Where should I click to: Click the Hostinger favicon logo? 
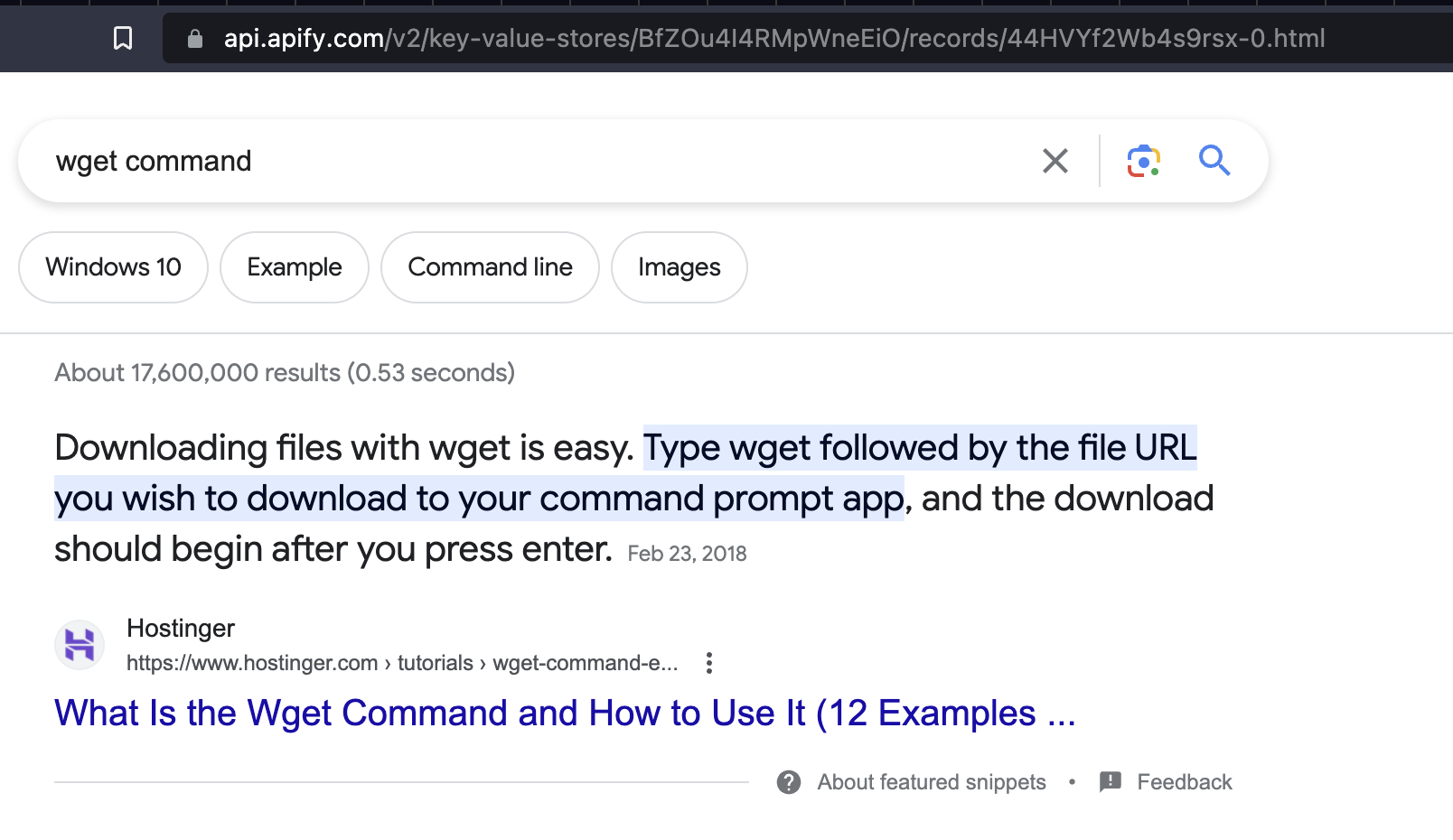(80, 645)
